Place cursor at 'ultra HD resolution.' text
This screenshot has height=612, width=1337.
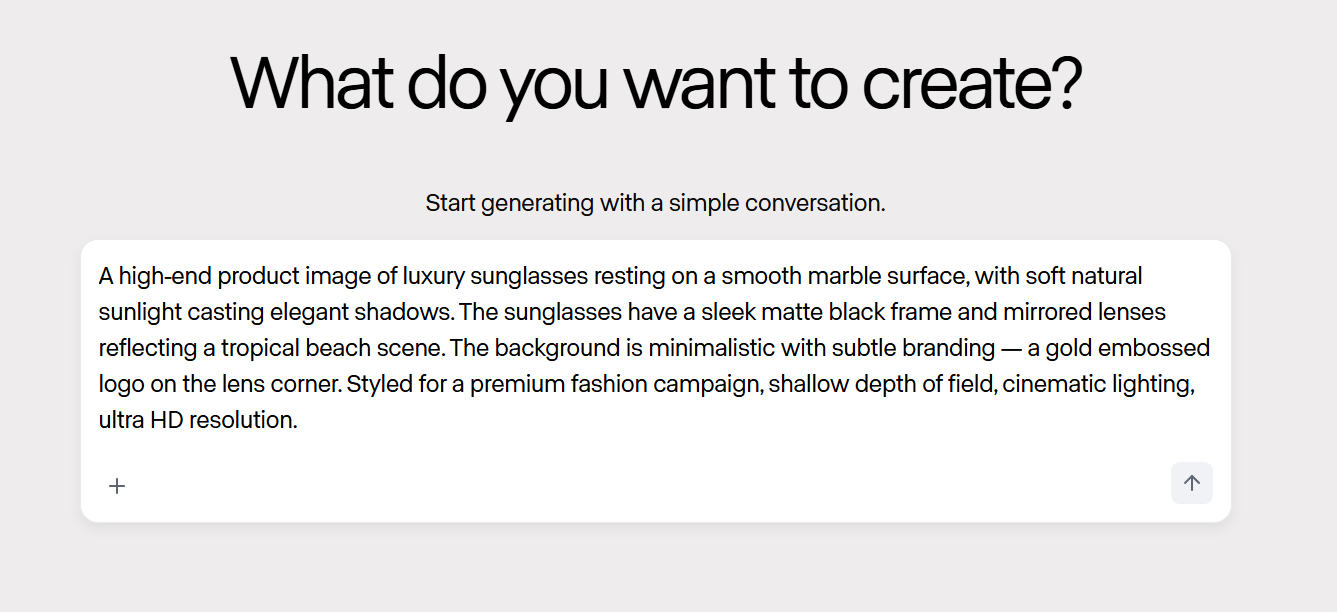pos(198,420)
